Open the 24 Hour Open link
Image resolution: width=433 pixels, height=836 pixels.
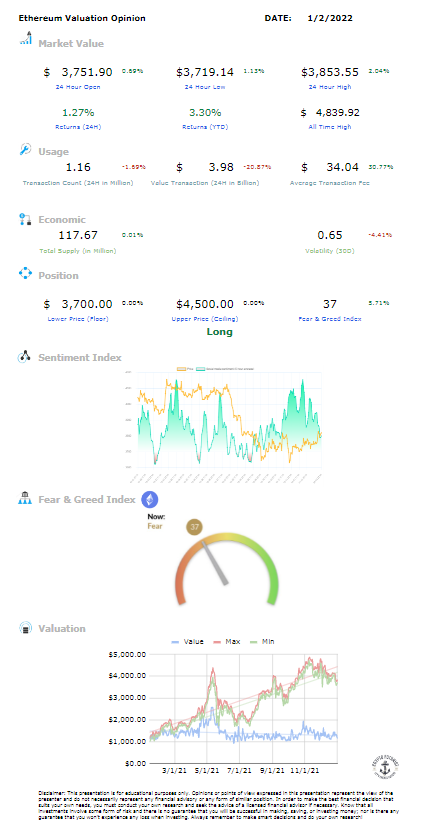point(78,86)
